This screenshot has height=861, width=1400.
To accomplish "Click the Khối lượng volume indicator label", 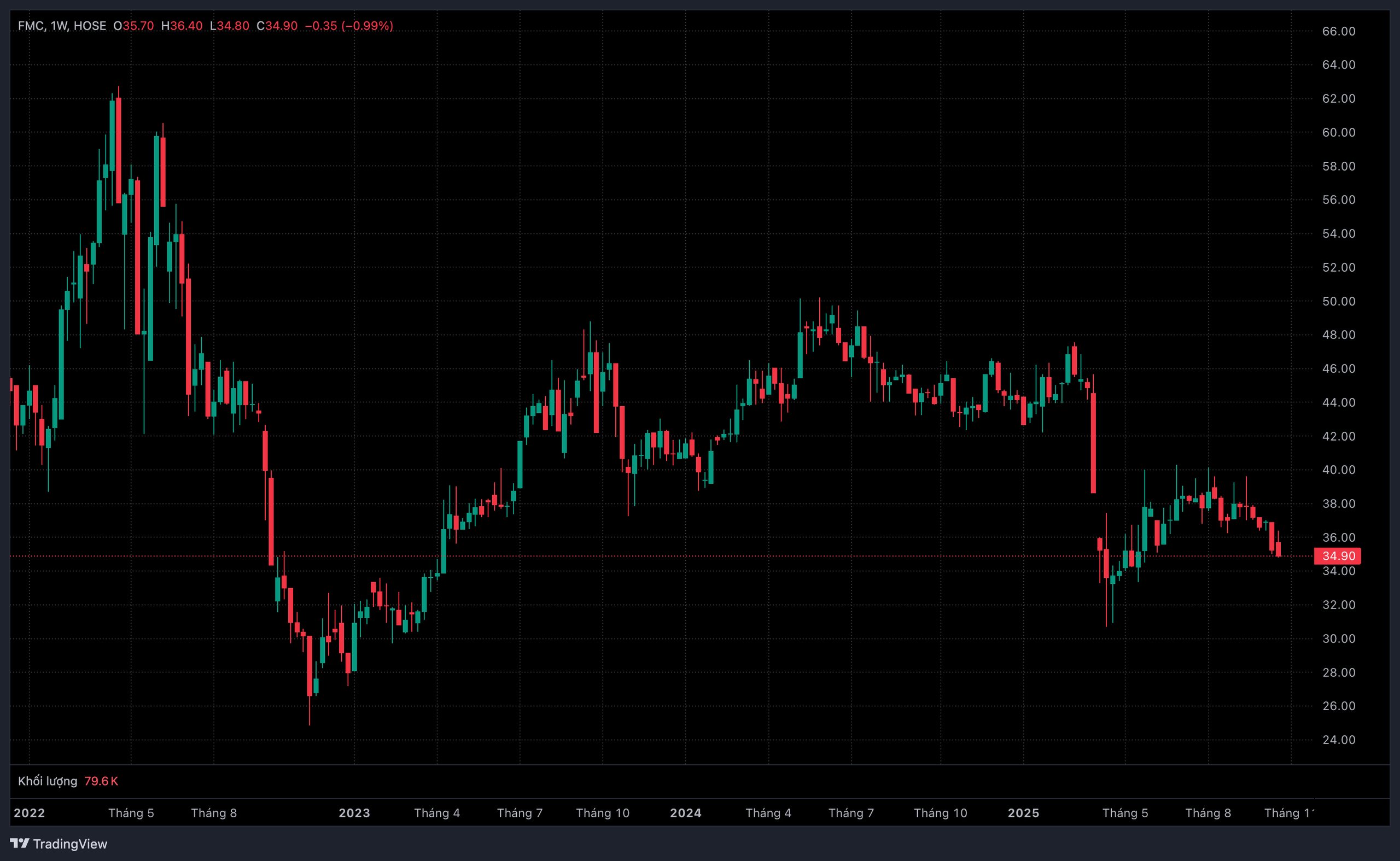I will tap(47, 781).
